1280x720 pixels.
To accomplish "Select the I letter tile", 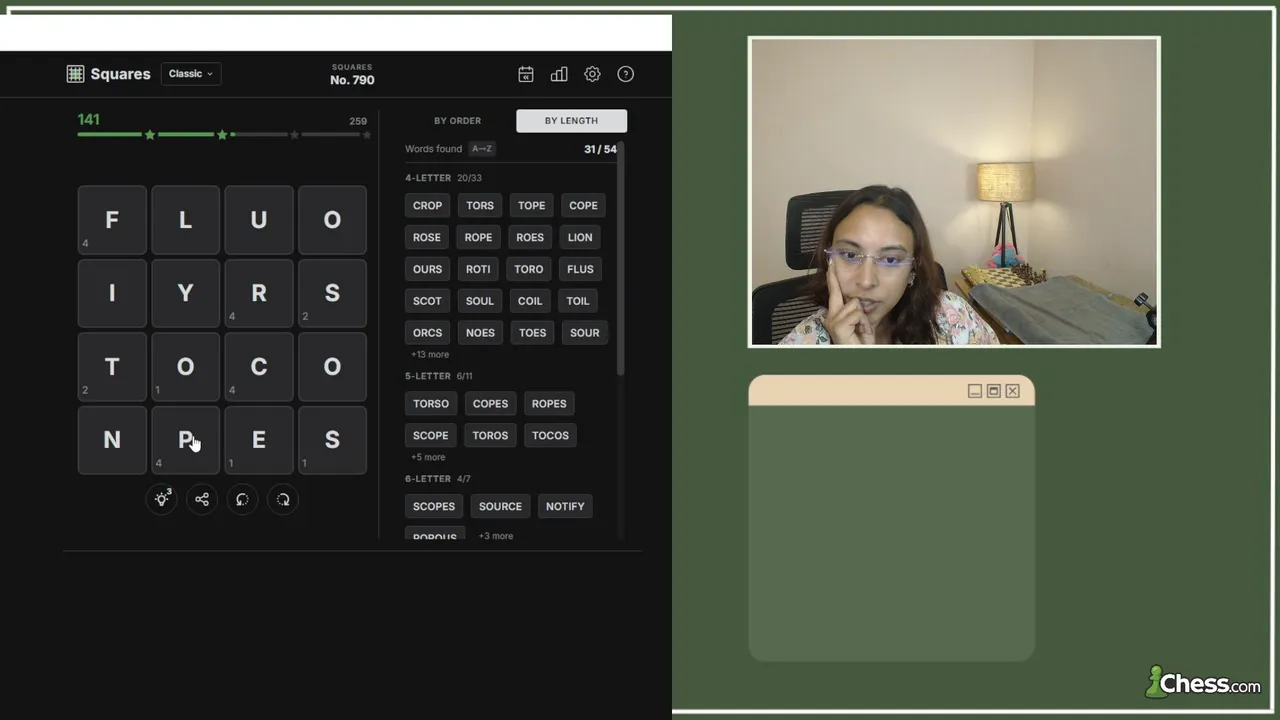I will [112, 293].
